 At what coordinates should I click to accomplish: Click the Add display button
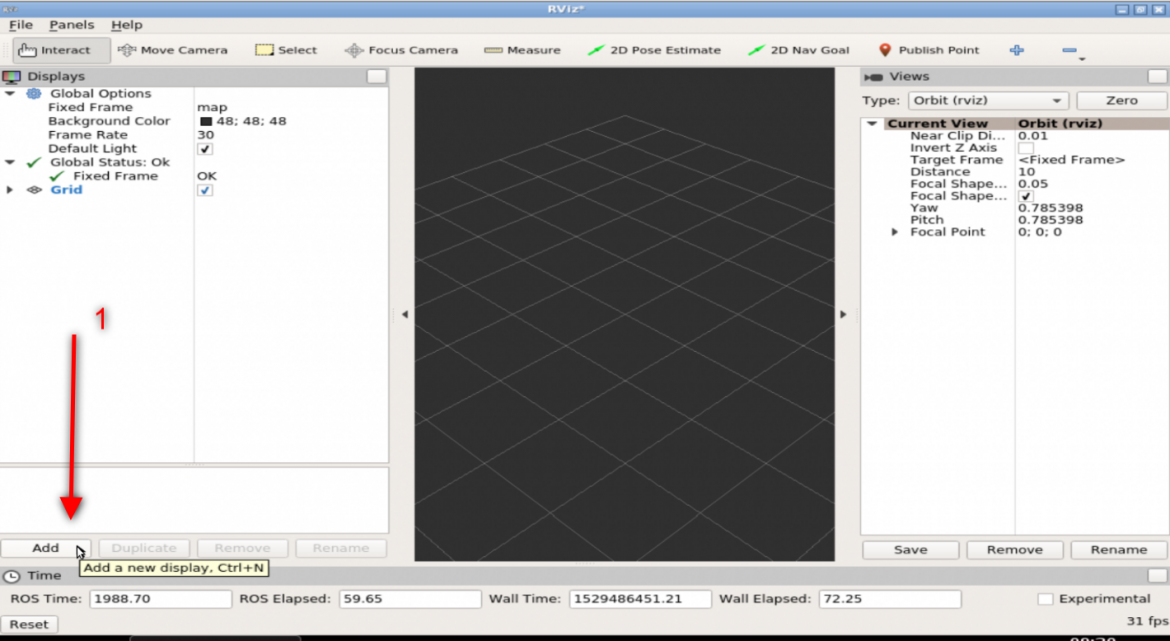click(46, 548)
